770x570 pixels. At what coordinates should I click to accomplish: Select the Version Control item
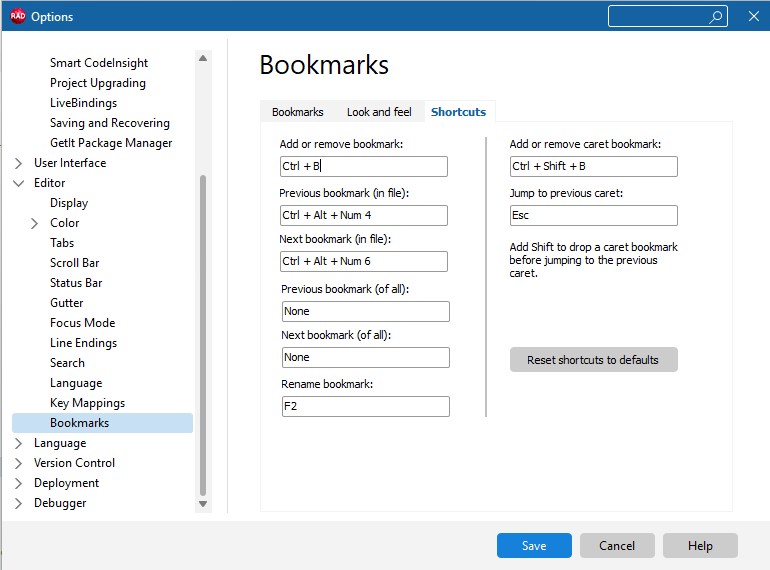pos(74,463)
